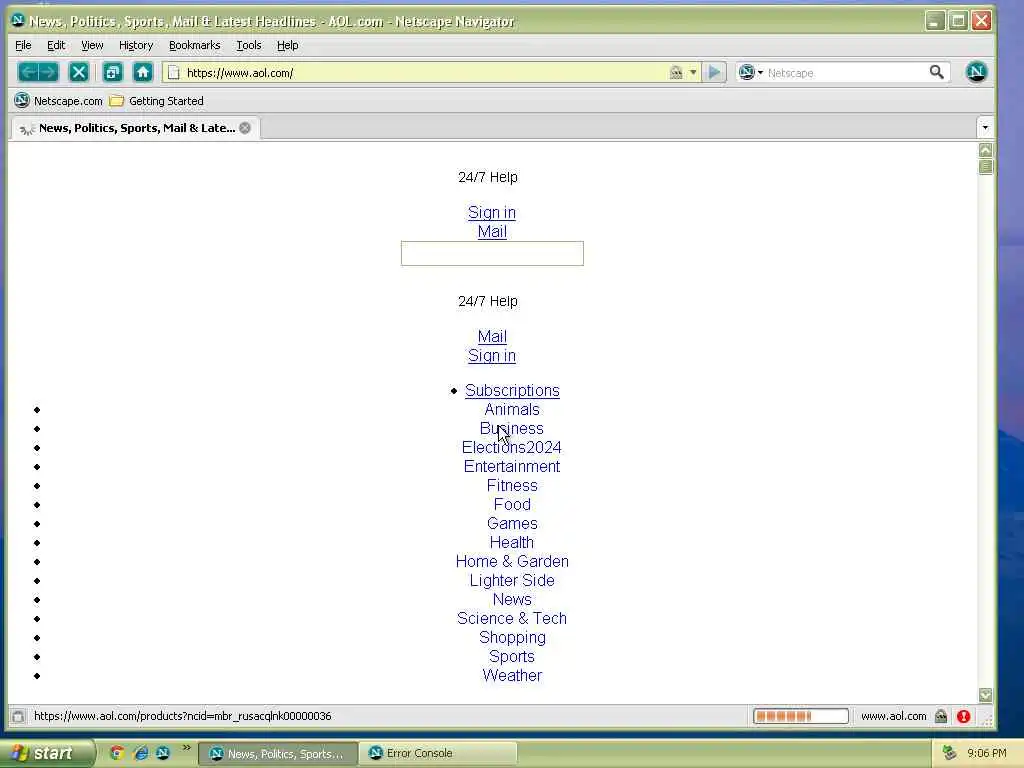The image size is (1024, 768).
Task: Go to the Home page icon
Action: tap(143, 72)
